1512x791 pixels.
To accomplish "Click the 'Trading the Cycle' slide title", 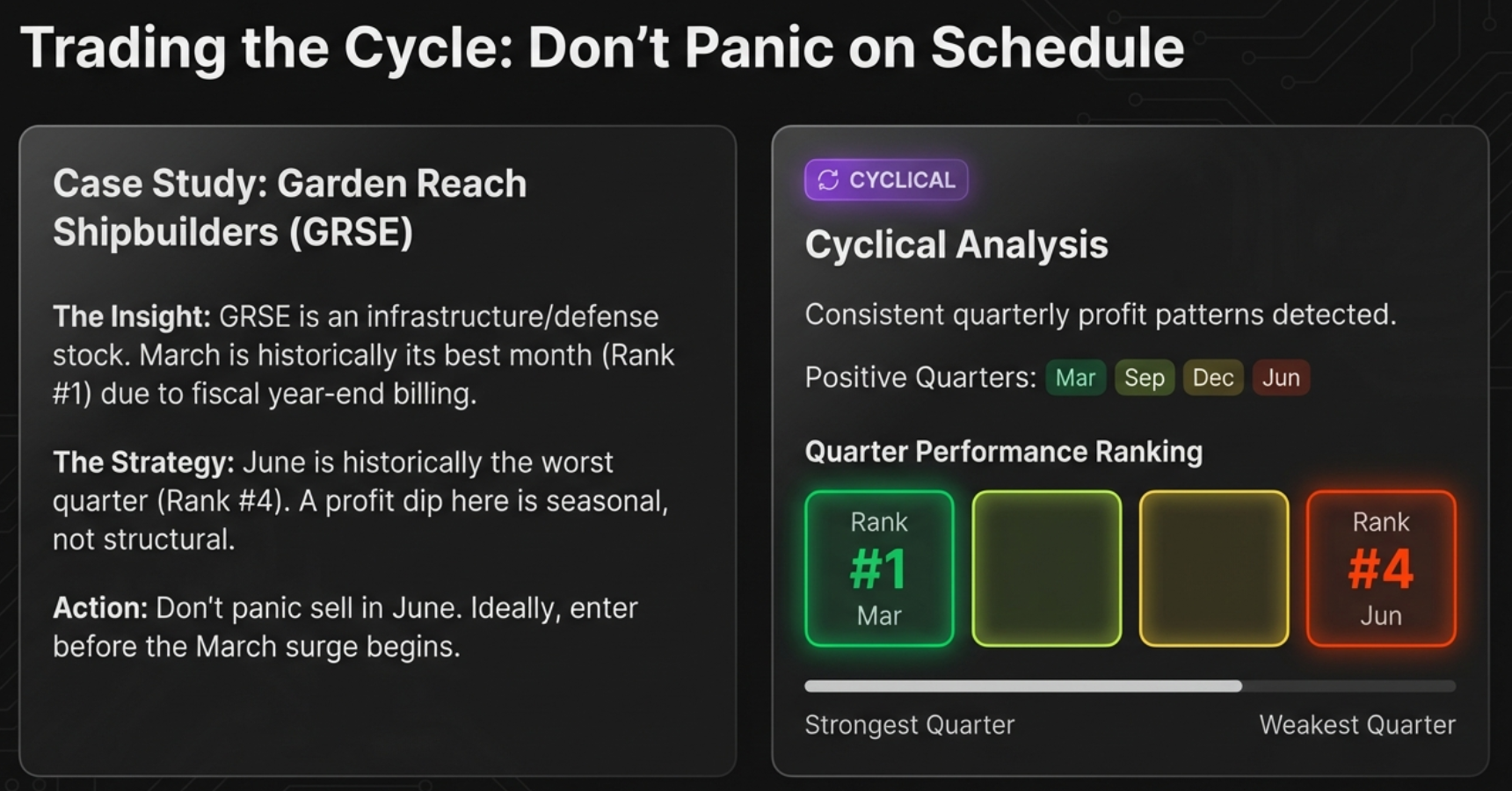I will point(601,47).
